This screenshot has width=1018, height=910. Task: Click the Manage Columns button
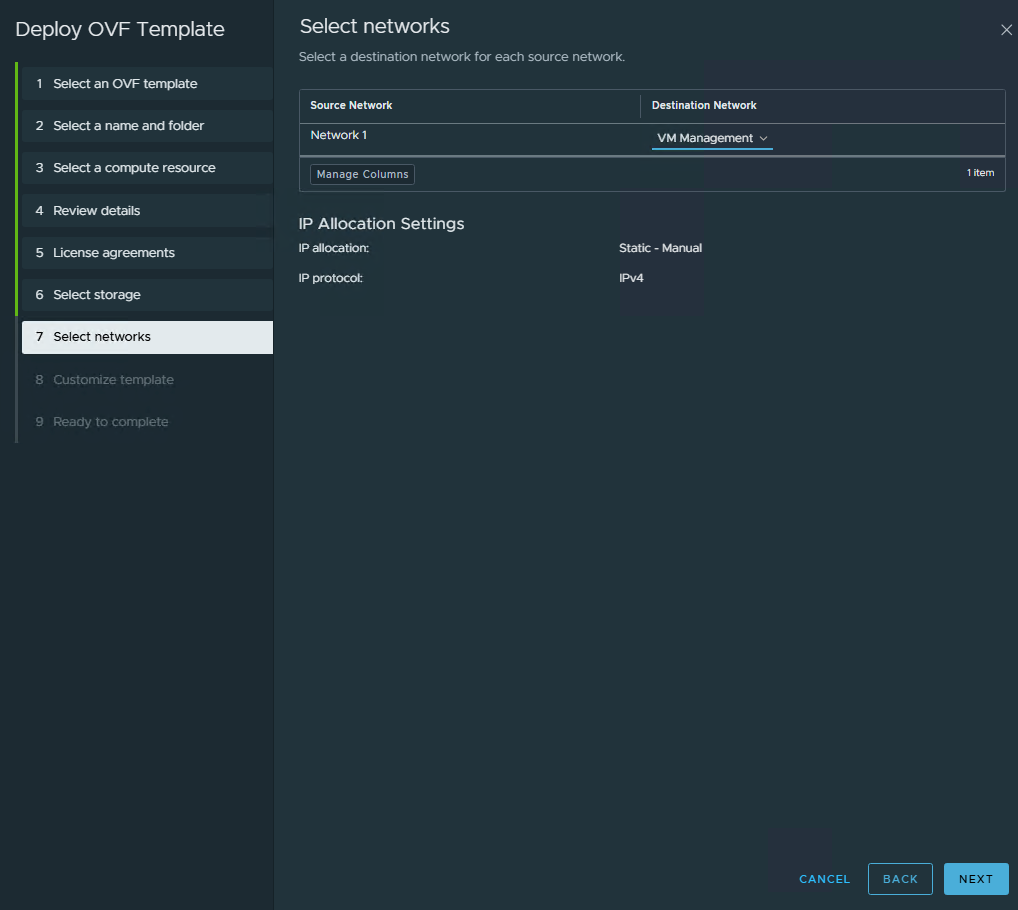point(362,174)
